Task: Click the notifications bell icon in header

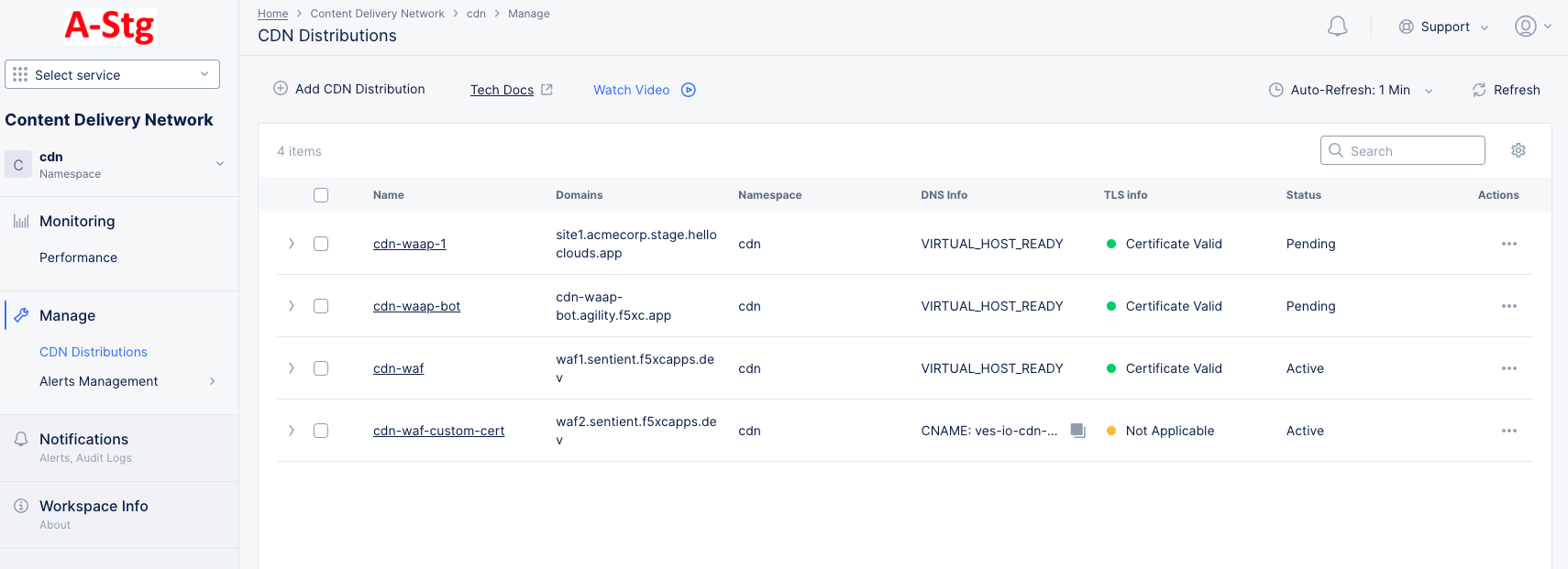Action: click(1337, 27)
